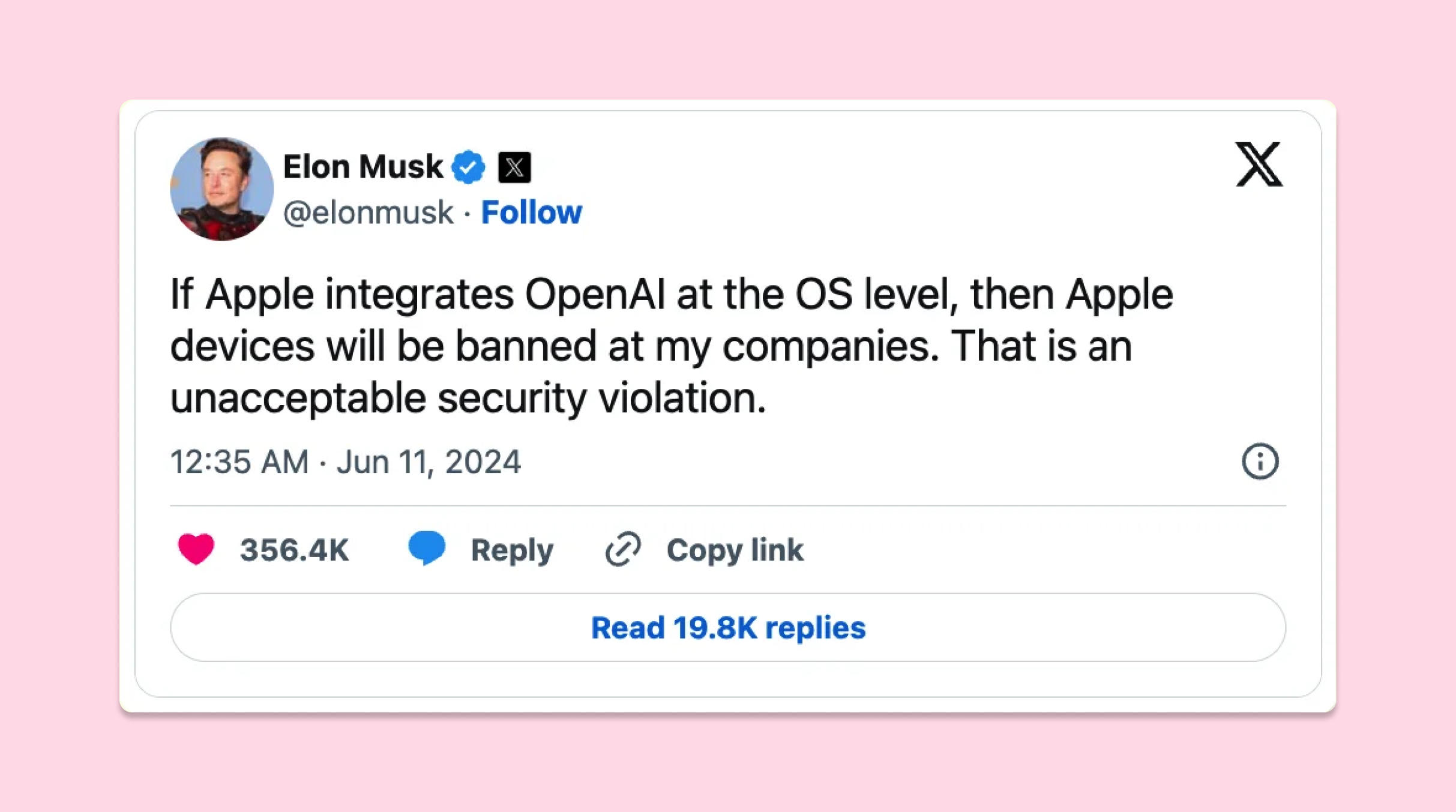The width and height of the screenshot is (1456, 812).
Task: Click the circled info icon
Action: [1260, 462]
